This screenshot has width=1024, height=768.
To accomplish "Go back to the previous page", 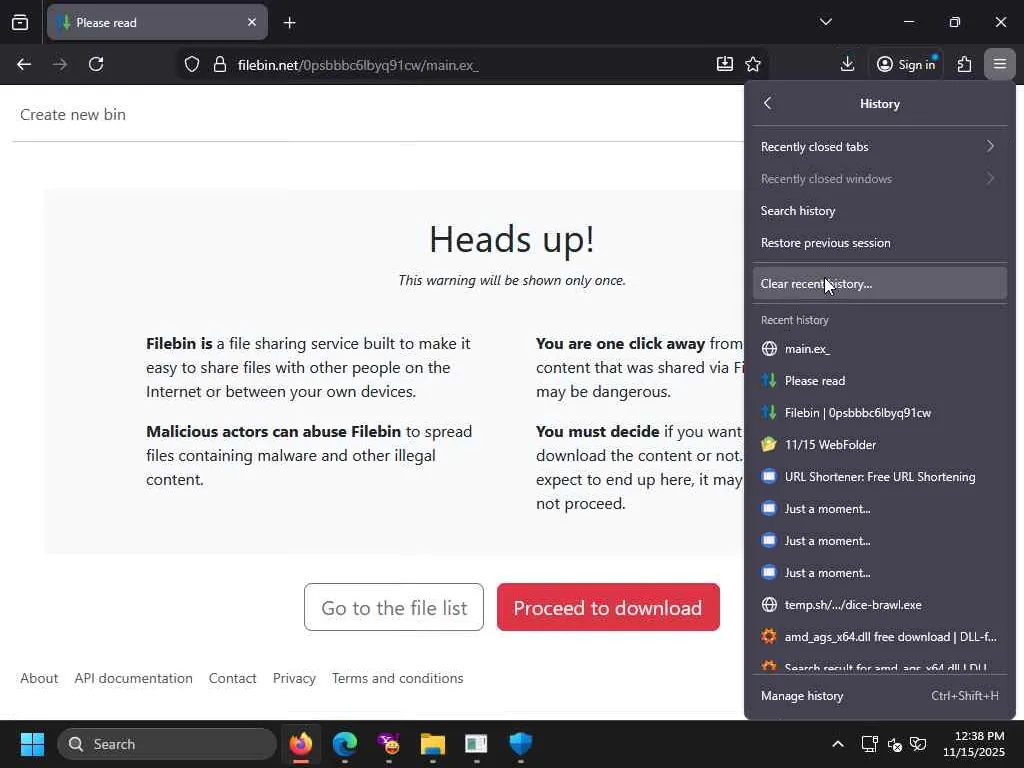I will coord(24,64).
